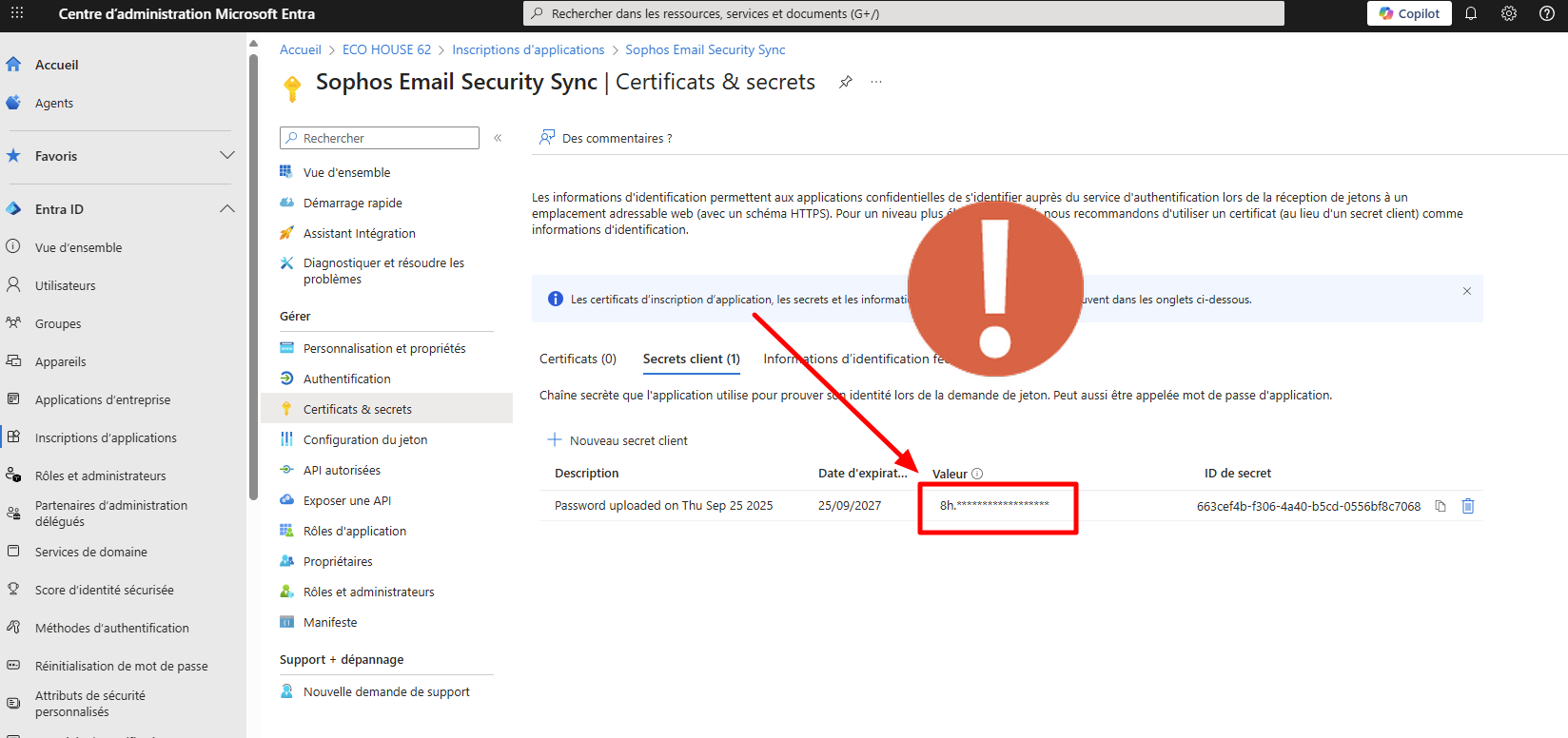
Task: Click the ECO HOUSE 62 breadcrumb
Action: coord(386,49)
